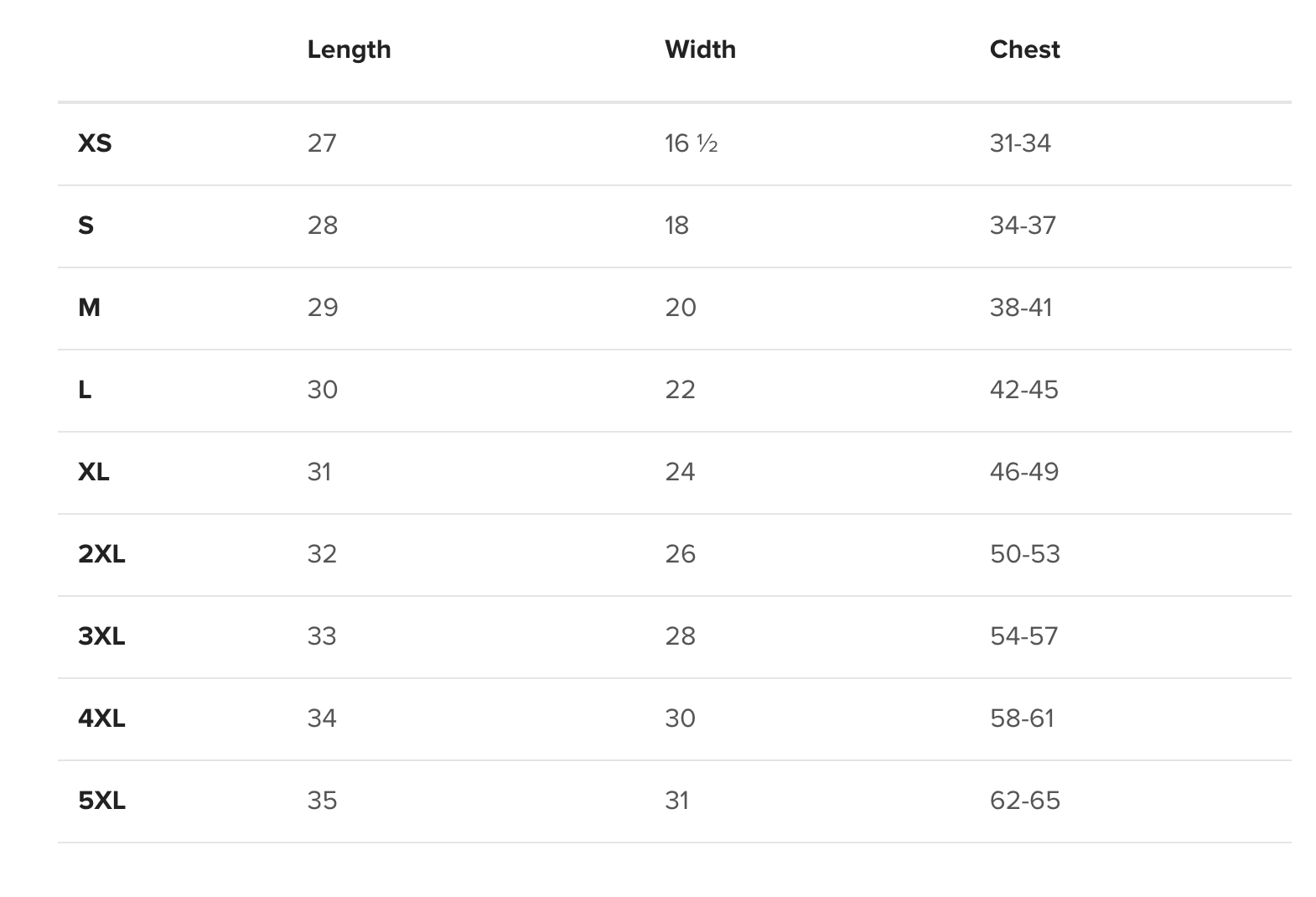Select the S size row label
Screen dimensions: 1316x897
85,226
